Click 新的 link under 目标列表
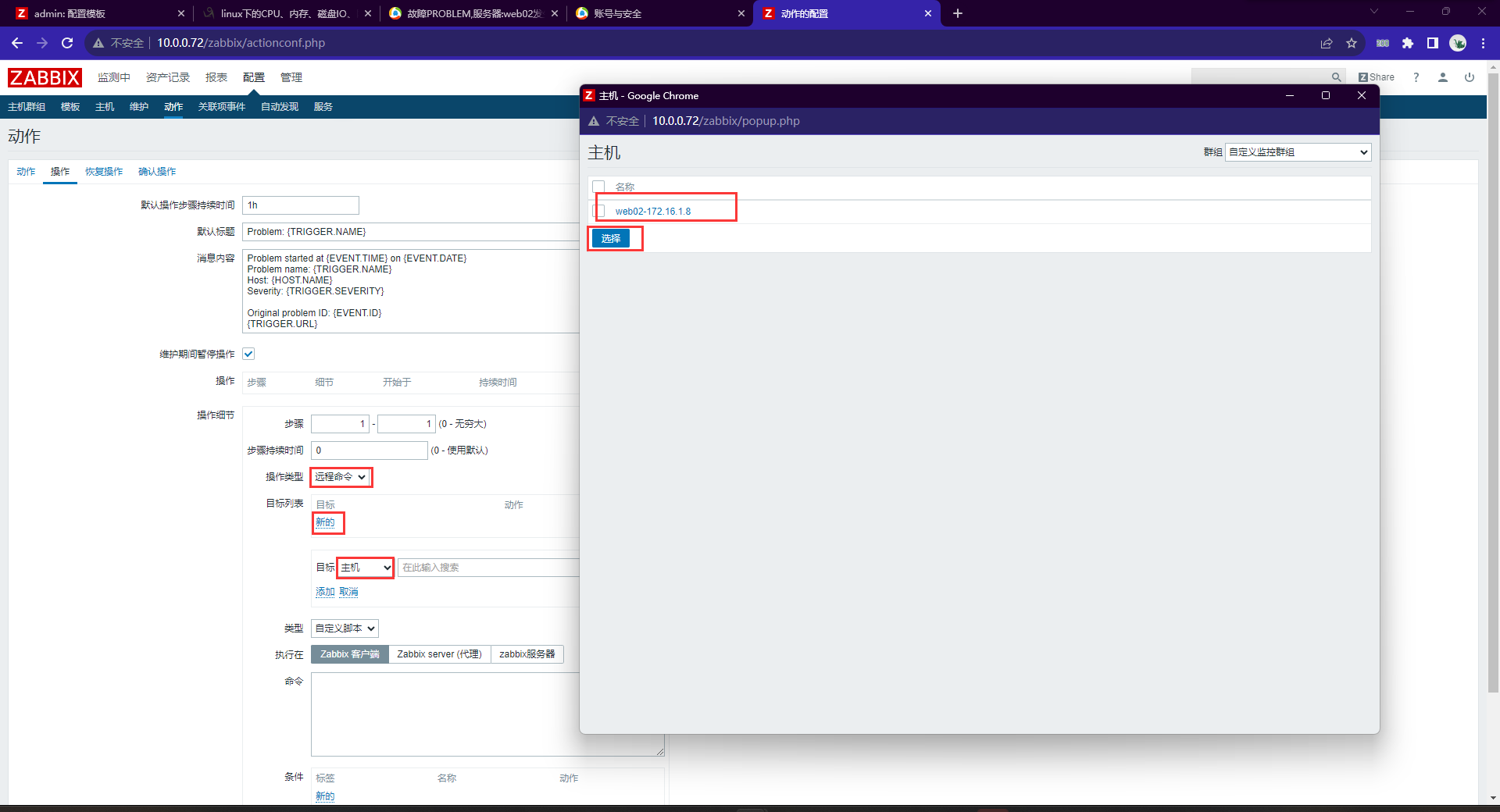The width and height of the screenshot is (1500, 812). pos(325,522)
